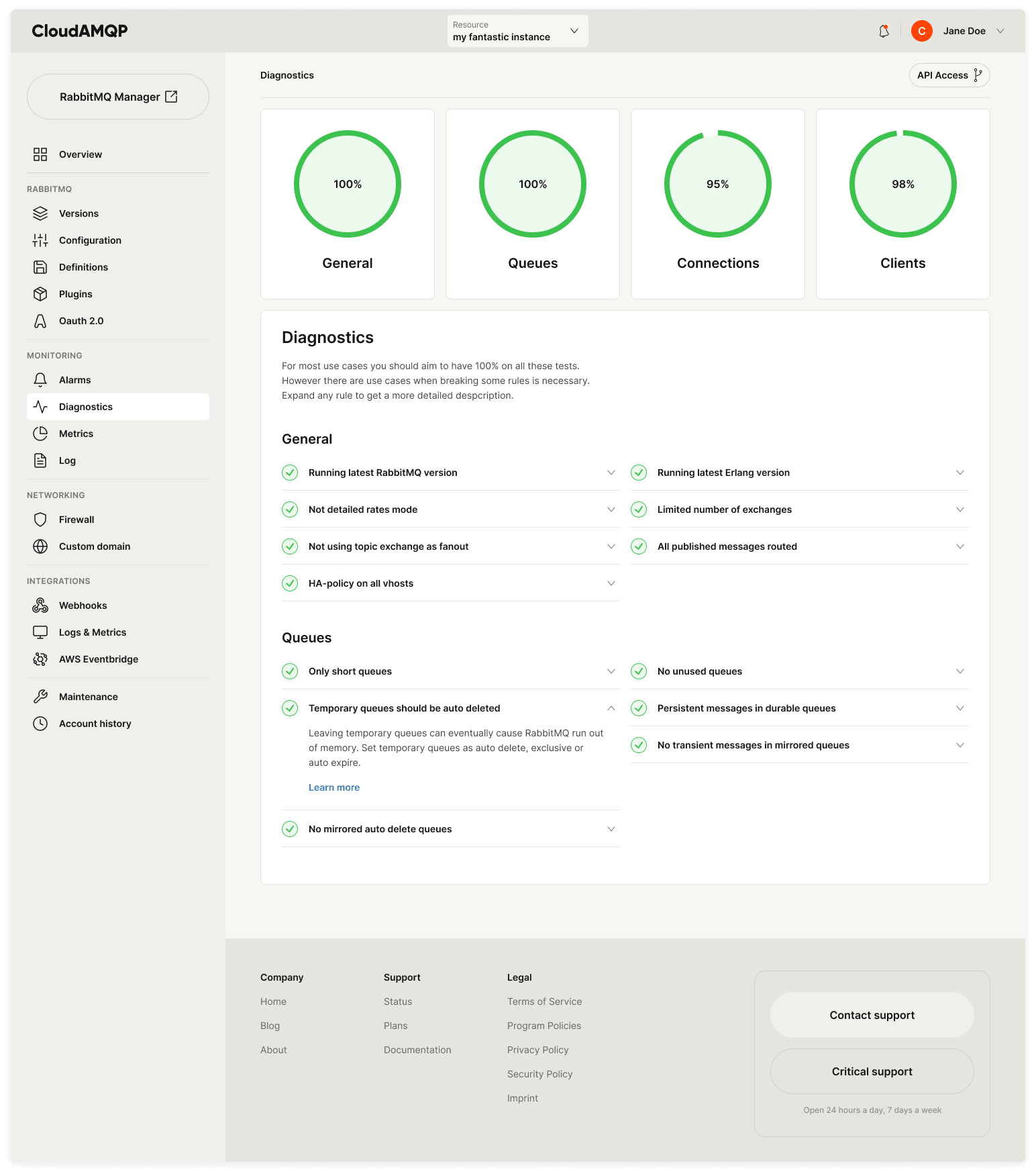
Task: Expand the No mirrored auto delete queues rule
Action: [611, 829]
